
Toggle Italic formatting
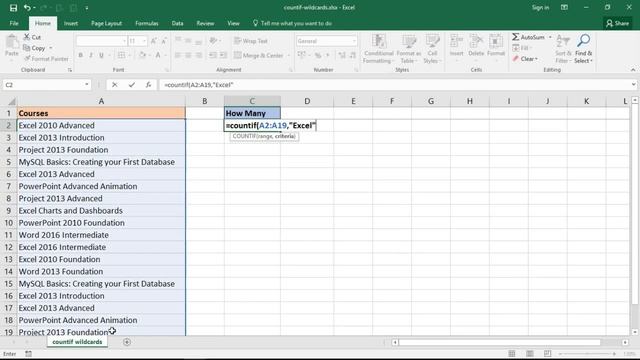click(91, 55)
